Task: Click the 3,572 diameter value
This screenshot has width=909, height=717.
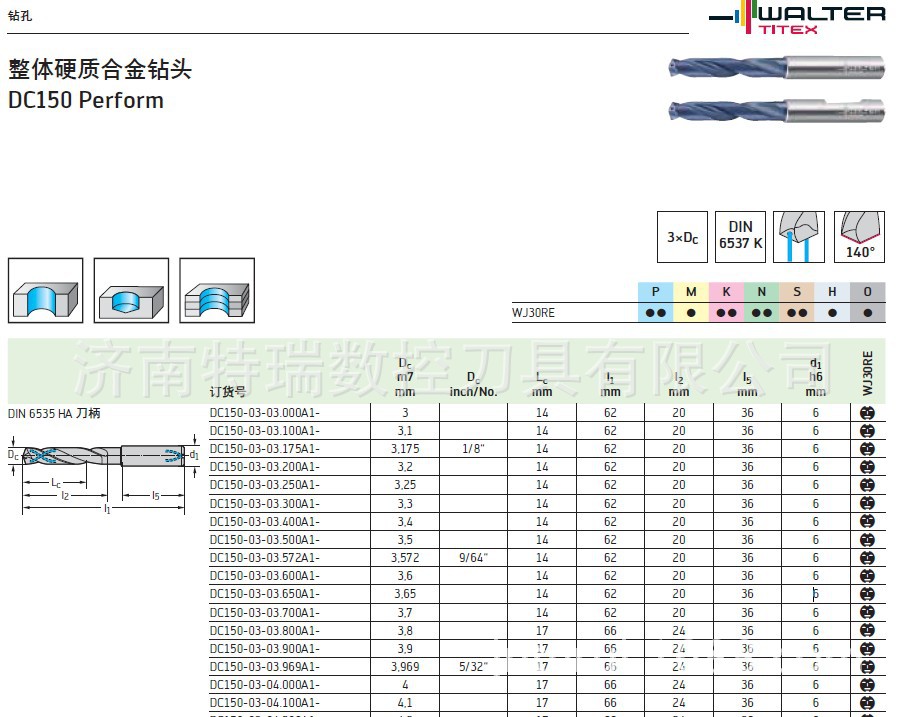Action: coord(405,558)
